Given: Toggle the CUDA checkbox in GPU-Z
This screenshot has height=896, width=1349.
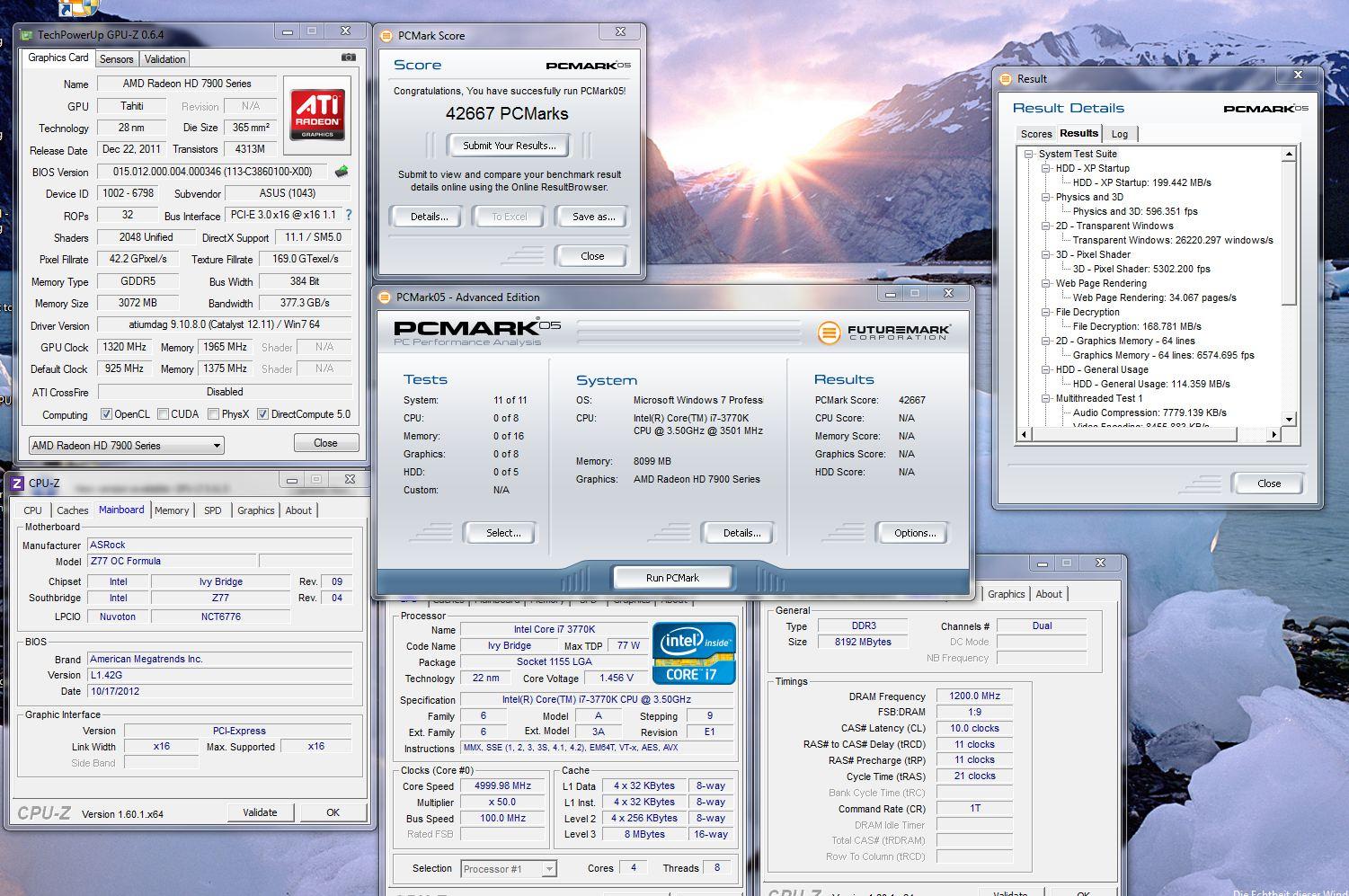Looking at the screenshot, I should tap(163, 414).
